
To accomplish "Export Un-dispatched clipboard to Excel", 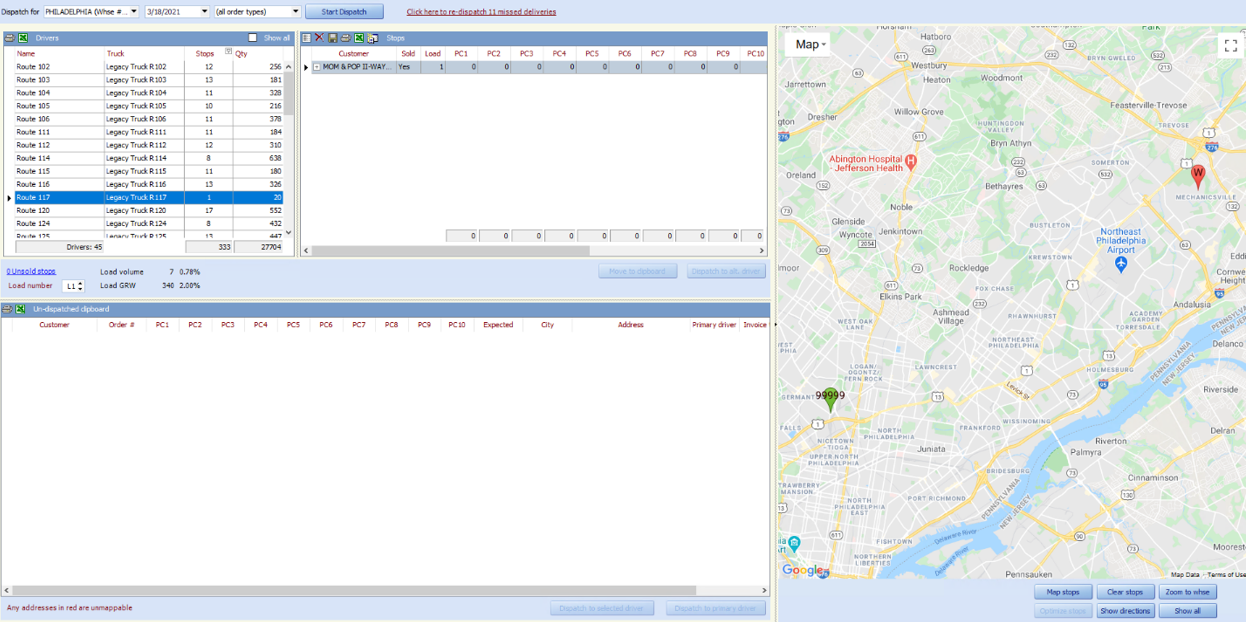I will click(x=21, y=309).
